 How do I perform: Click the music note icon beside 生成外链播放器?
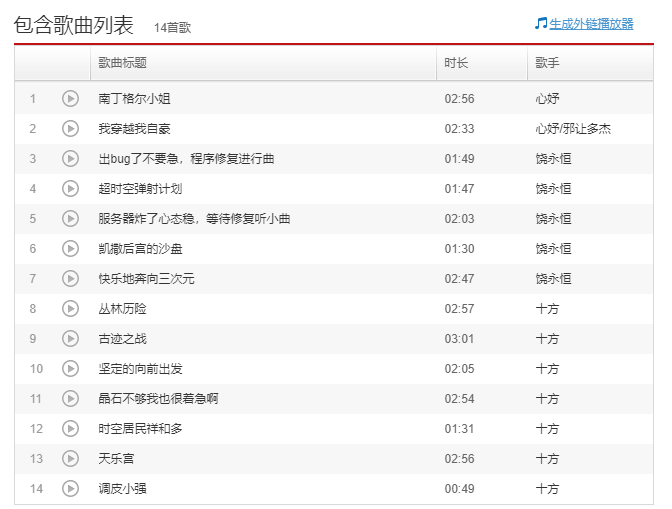[x=540, y=24]
